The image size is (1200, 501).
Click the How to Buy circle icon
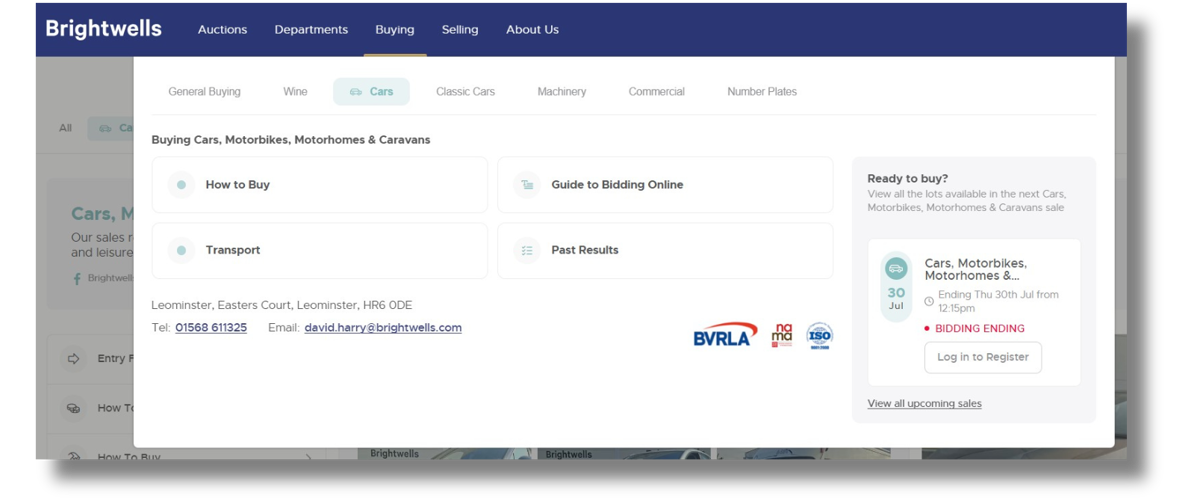click(181, 185)
